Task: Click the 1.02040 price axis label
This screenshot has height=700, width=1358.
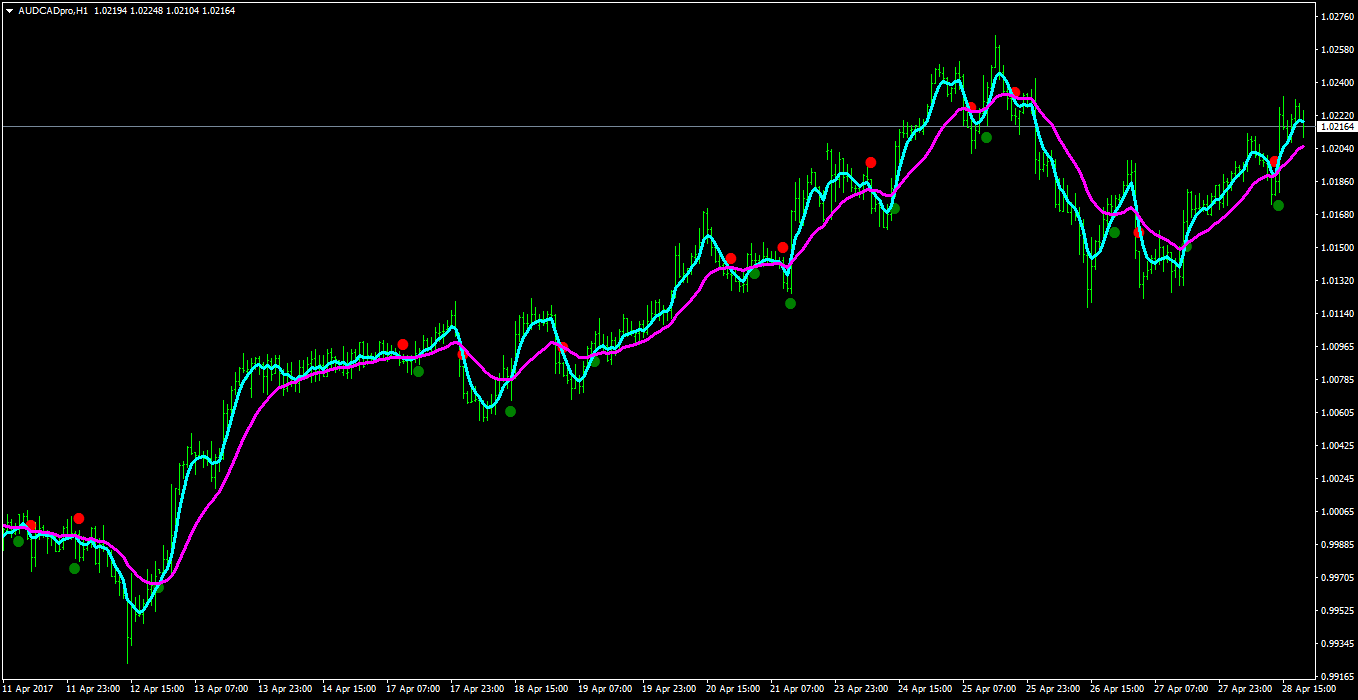Action: pos(1337,149)
